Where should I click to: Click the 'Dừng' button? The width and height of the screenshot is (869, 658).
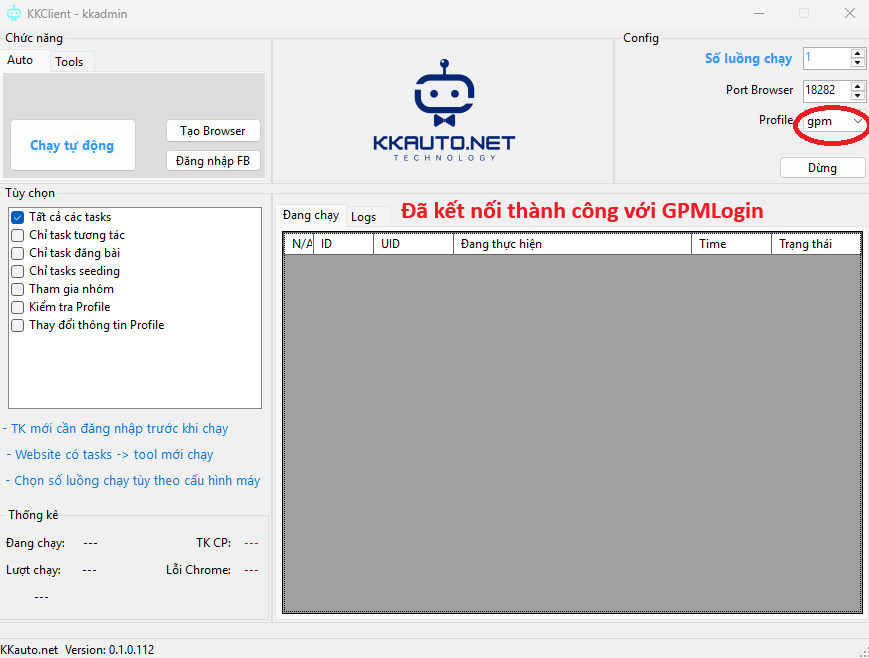click(822, 168)
